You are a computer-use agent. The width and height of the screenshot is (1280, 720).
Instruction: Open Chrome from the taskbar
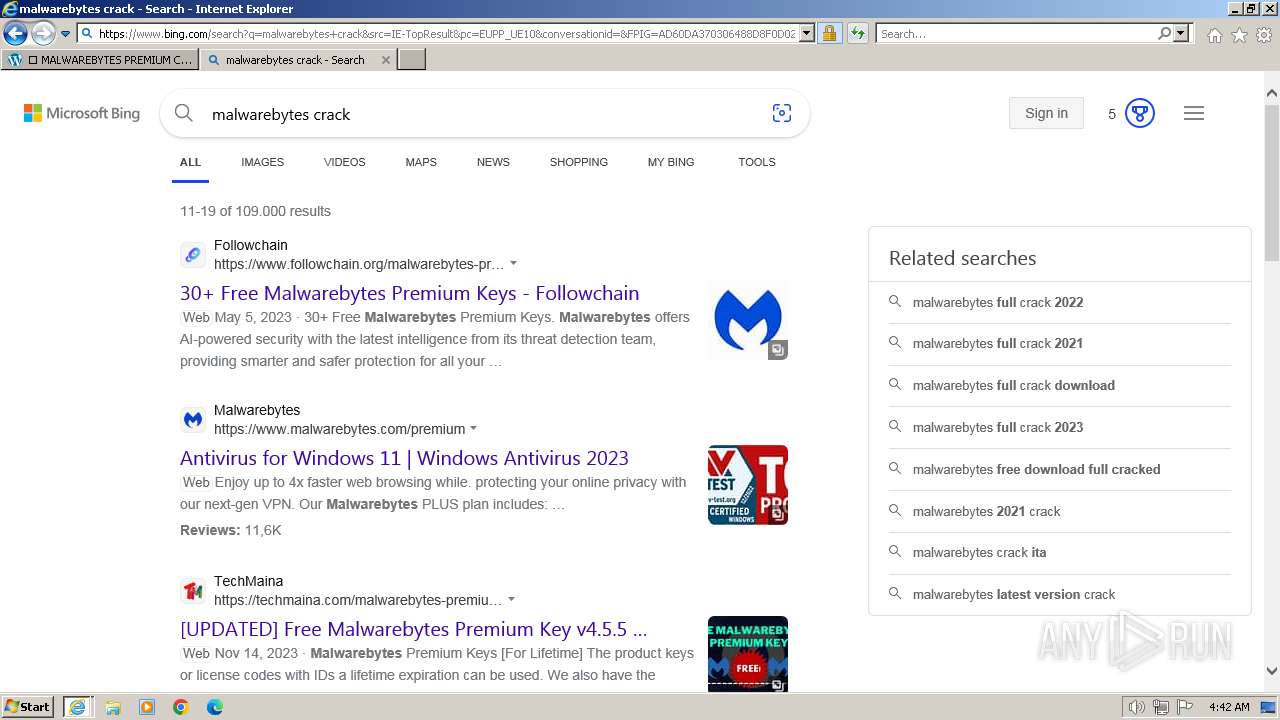click(x=180, y=707)
